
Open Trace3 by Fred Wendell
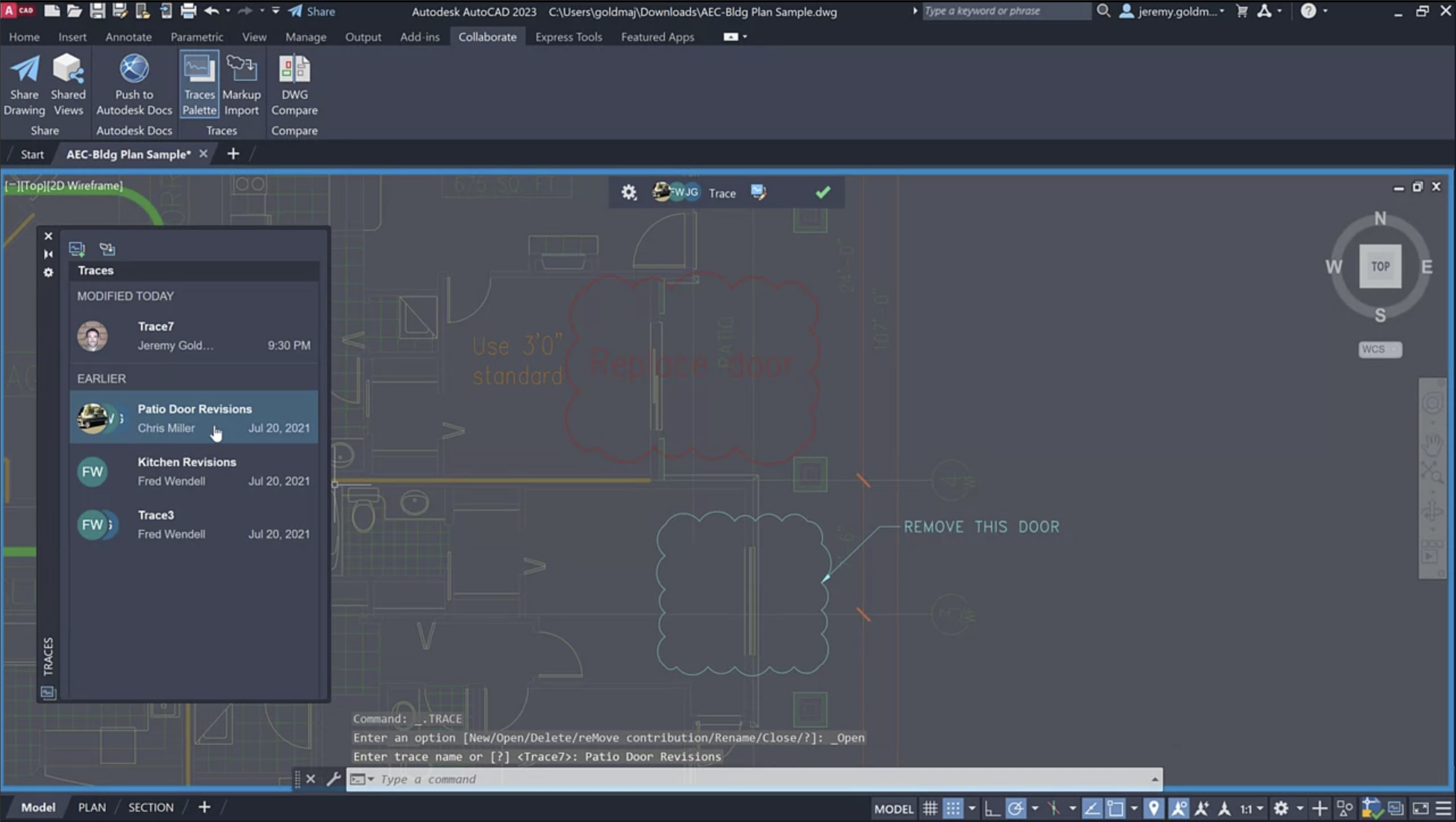tap(194, 524)
